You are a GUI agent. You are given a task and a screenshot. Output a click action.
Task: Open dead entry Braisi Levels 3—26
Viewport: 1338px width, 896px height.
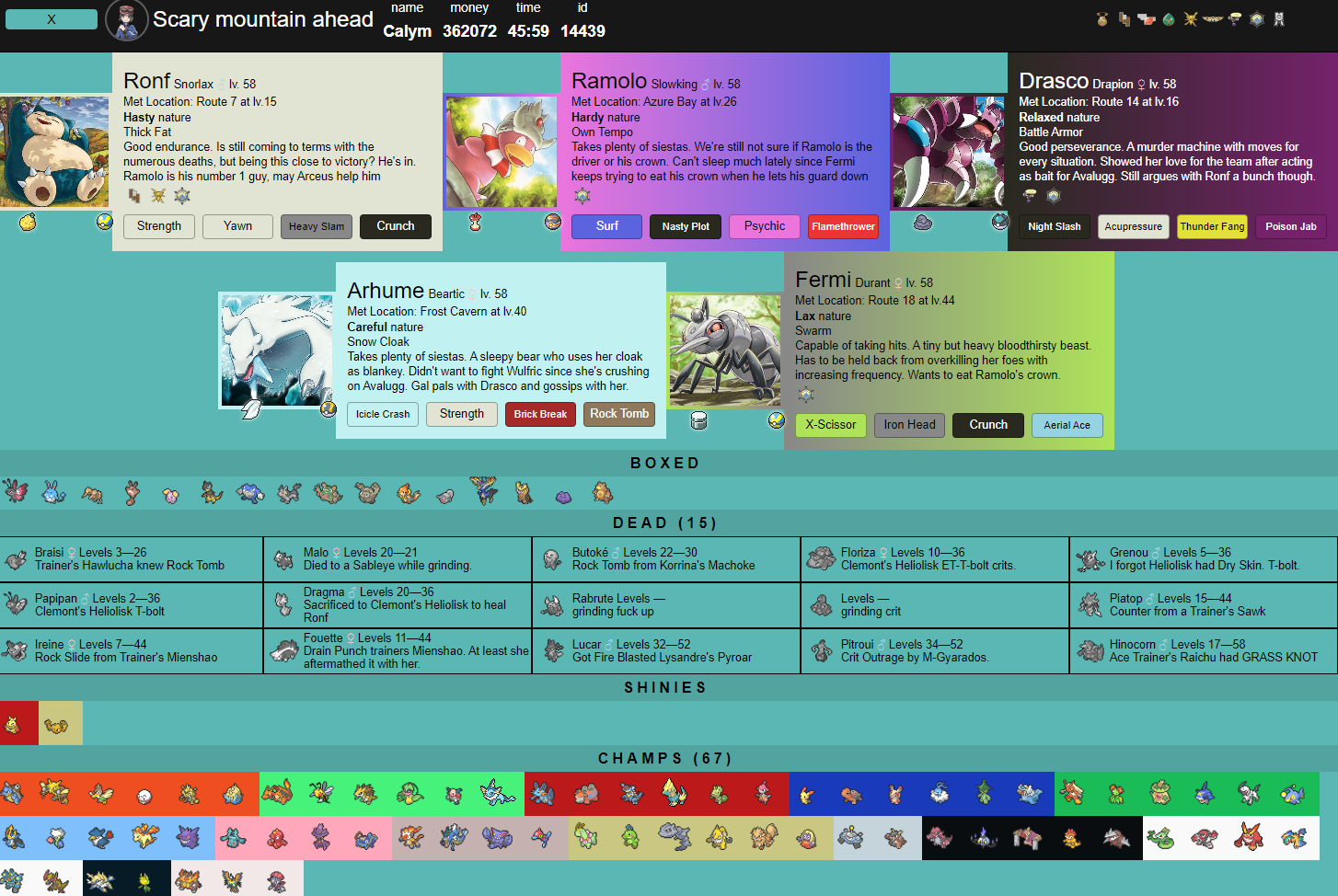132,559
